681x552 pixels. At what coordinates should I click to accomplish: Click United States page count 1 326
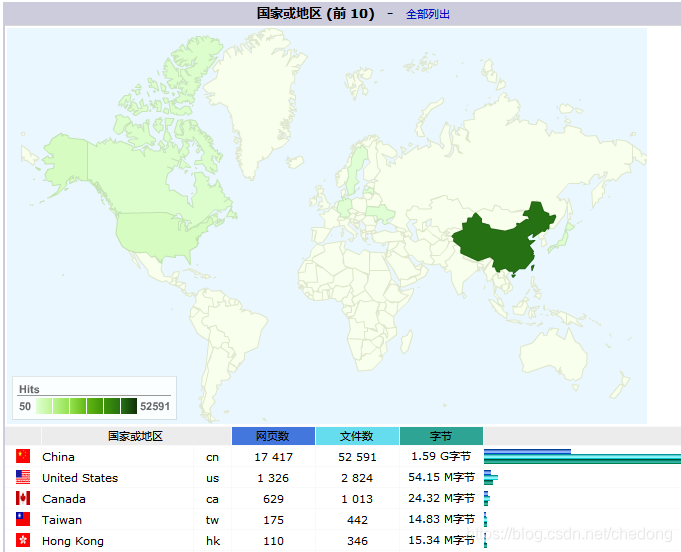(273, 478)
